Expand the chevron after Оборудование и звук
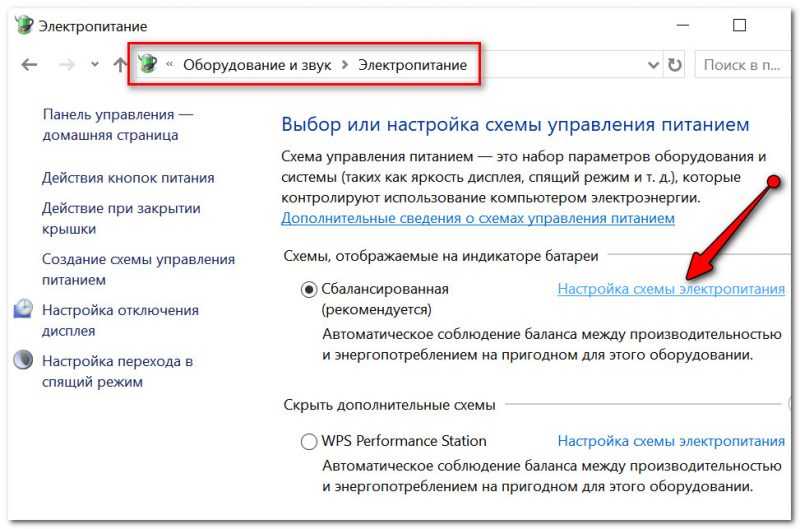The height and width of the screenshot is (529, 800). click(x=345, y=65)
